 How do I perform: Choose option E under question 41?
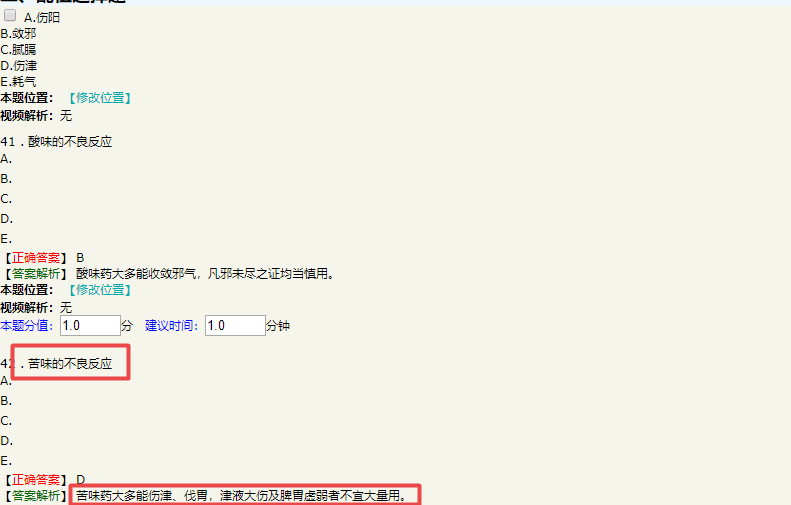[x=6, y=239]
